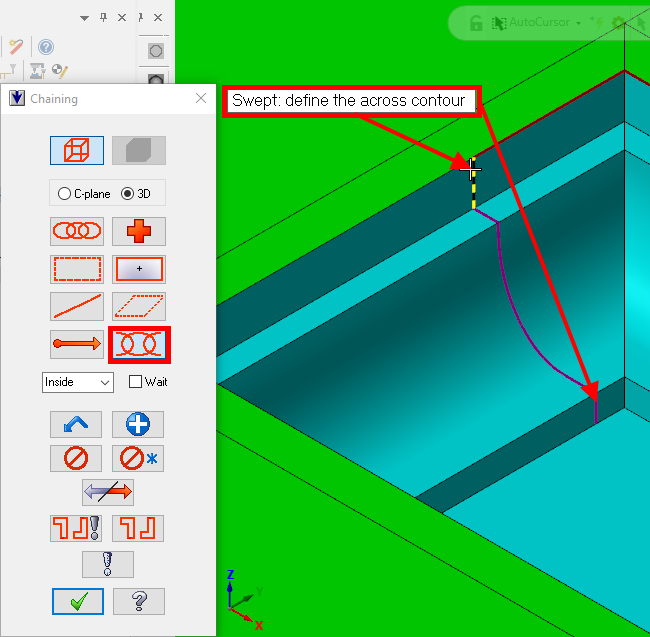The image size is (650, 637).
Task: Open chain feature options with exclamation
Action: (76, 528)
